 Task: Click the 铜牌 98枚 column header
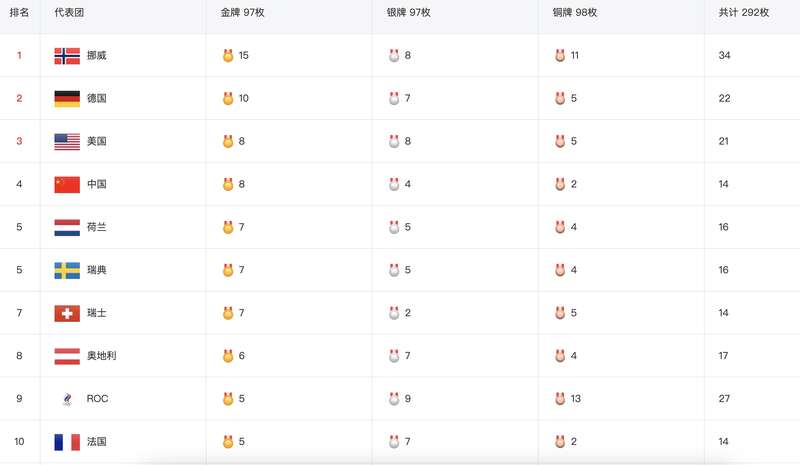pos(574,12)
